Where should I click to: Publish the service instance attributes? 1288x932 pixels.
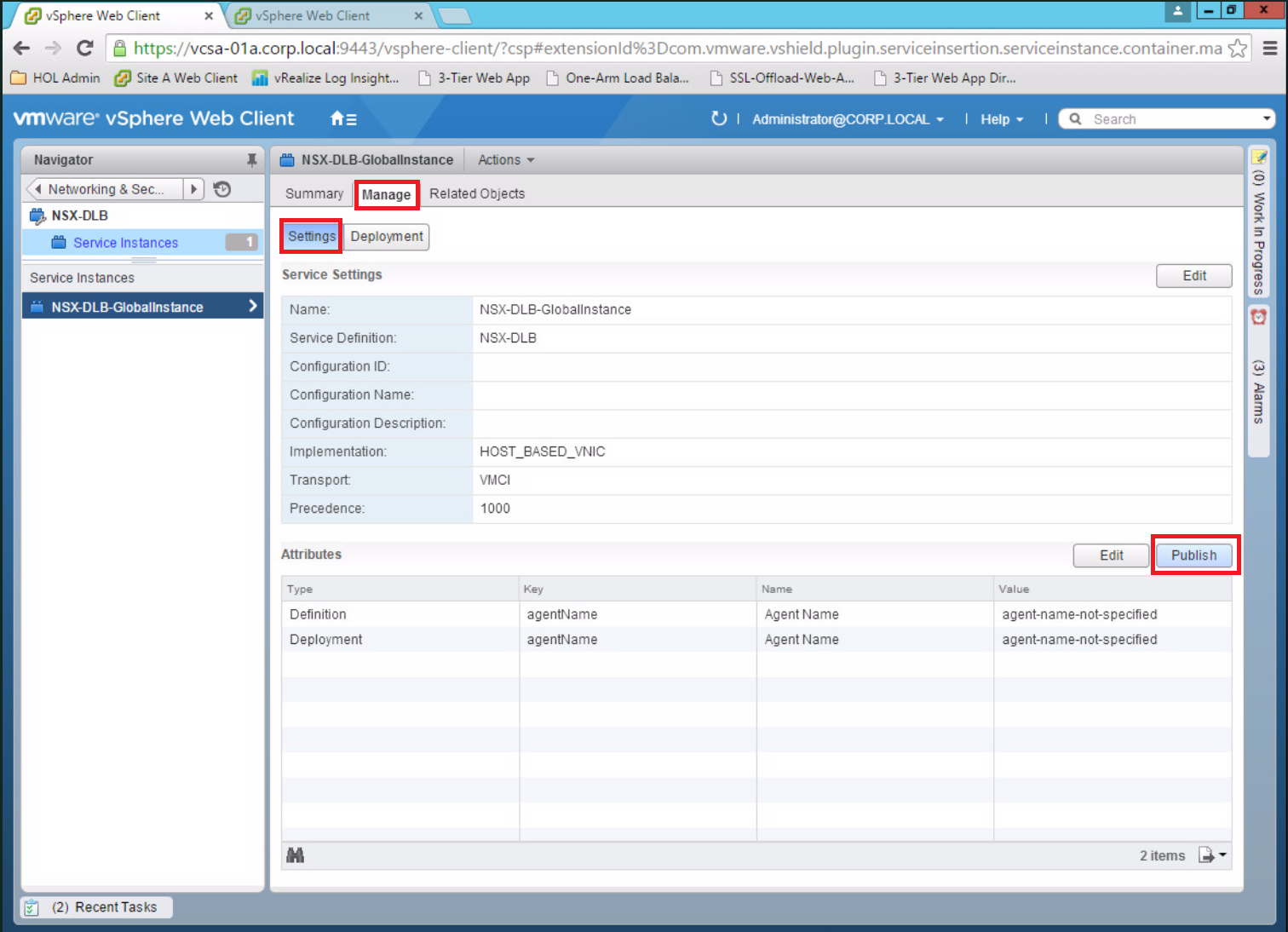point(1193,555)
